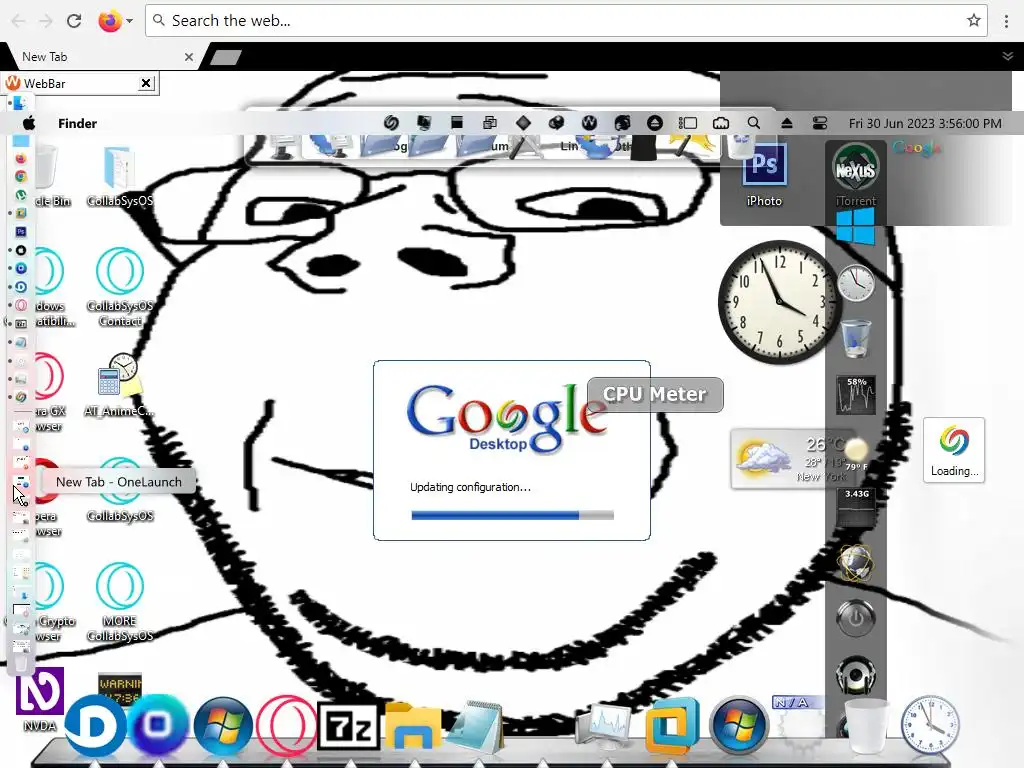Open the iPhoto Photoshop desktop icon
The height and width of the screenshot is (768, 1024).
pyautogui.click(x=764, y=175)
